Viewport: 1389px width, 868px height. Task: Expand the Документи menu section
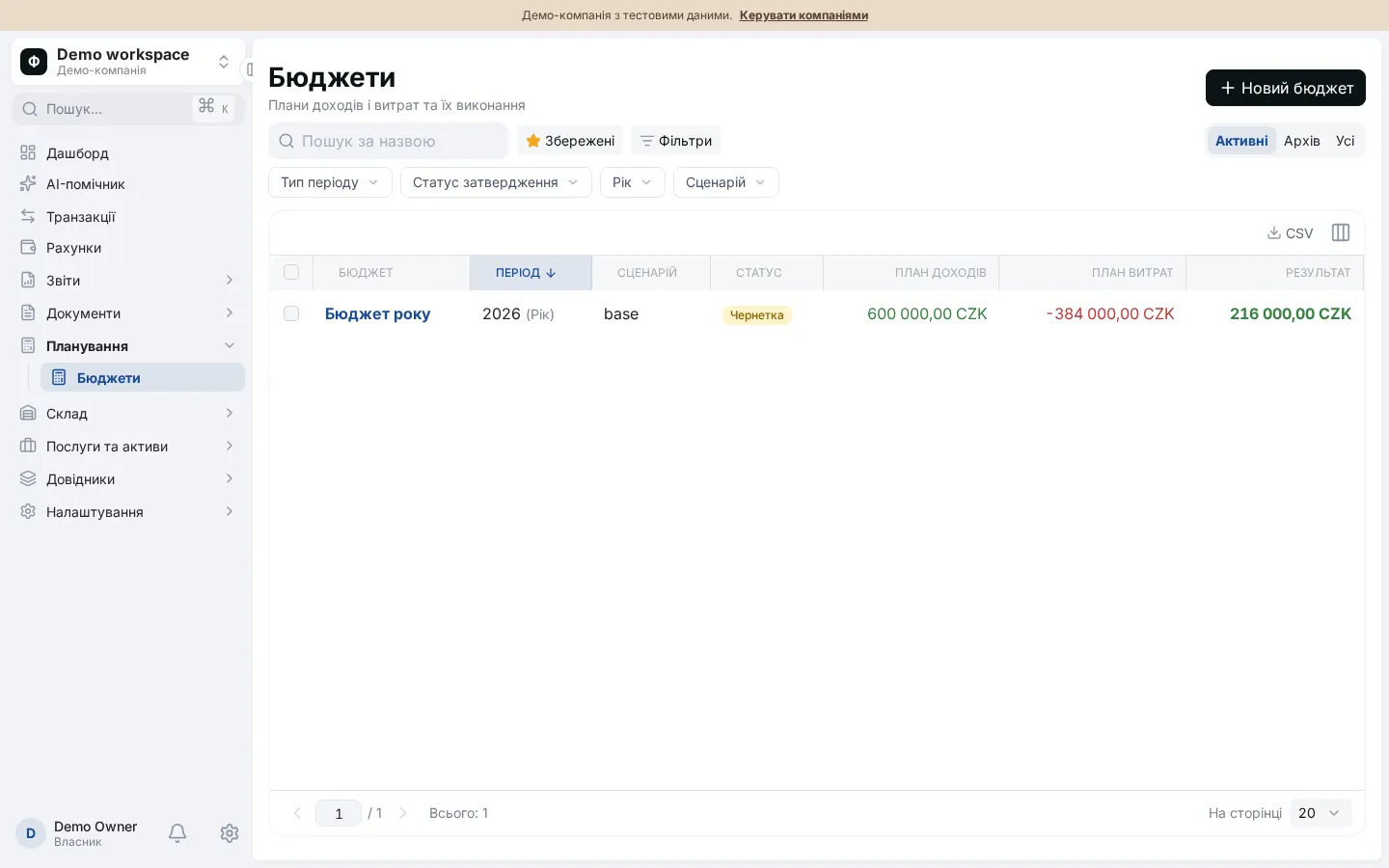[x=128, y=312]
